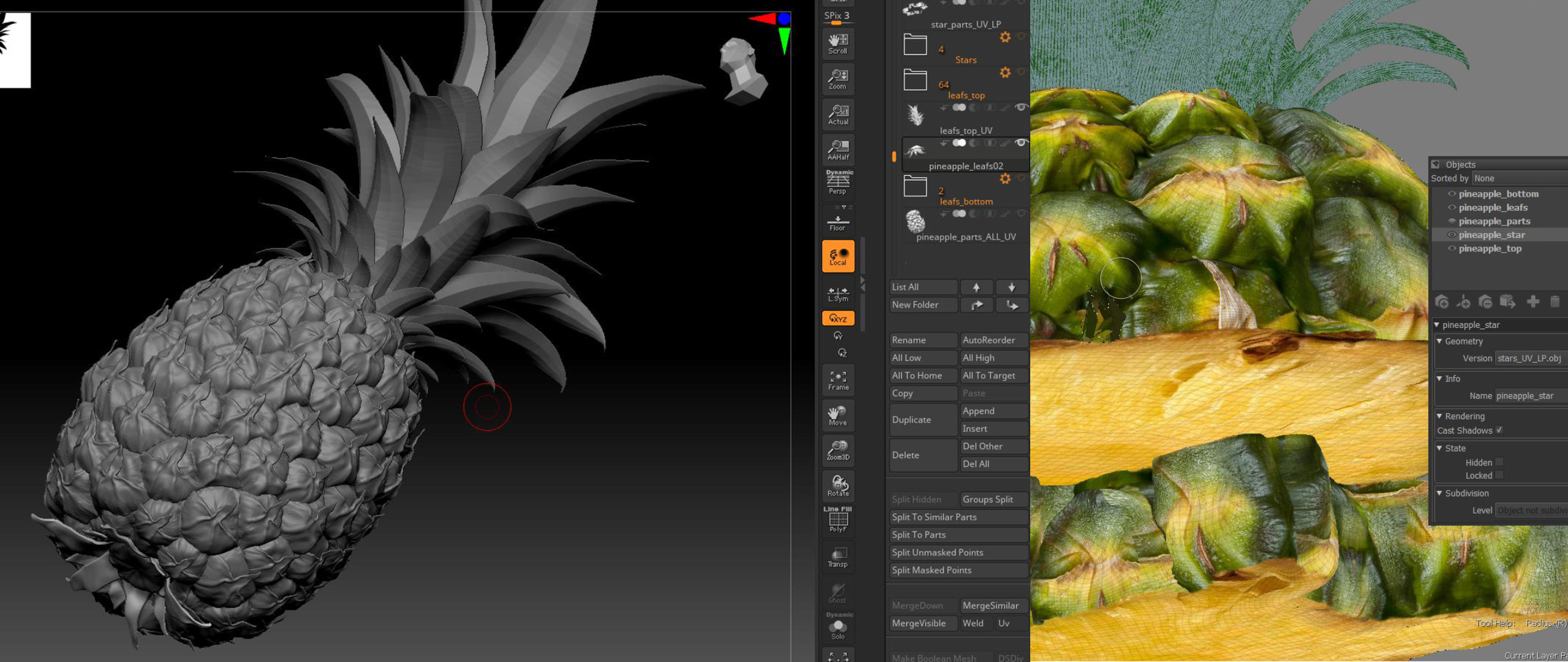Image resolution: width=1568 pixels, height=662 pixels.
Task: Toggle L.Sym local symmetry
Action: click(x=838, y=293)
